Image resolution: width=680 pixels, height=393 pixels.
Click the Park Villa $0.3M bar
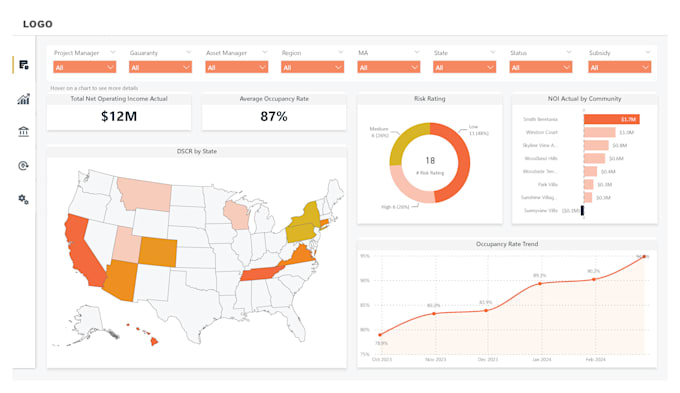click(588, 184)
